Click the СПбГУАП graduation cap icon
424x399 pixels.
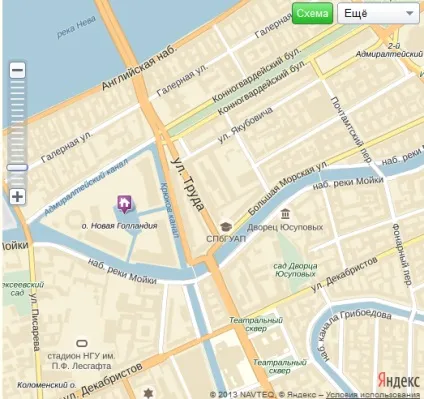point(226,227)
